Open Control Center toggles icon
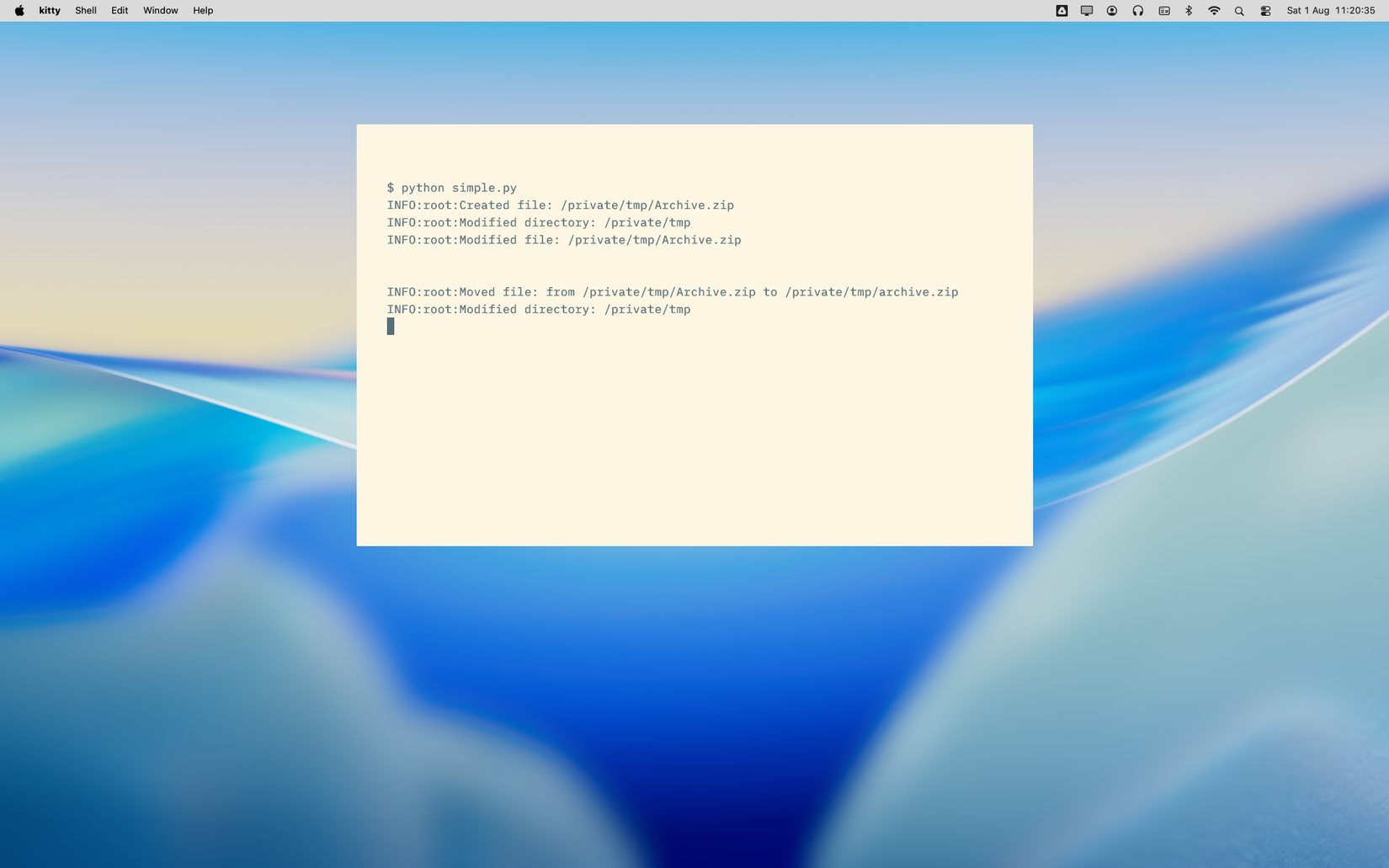The width and height of the screenshot is (1389, 868). coord(1265,11)
